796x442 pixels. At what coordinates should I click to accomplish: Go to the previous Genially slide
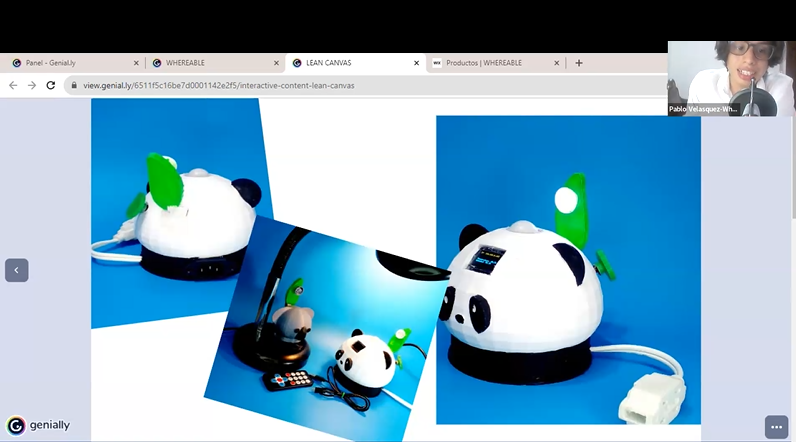coord(16,270)
